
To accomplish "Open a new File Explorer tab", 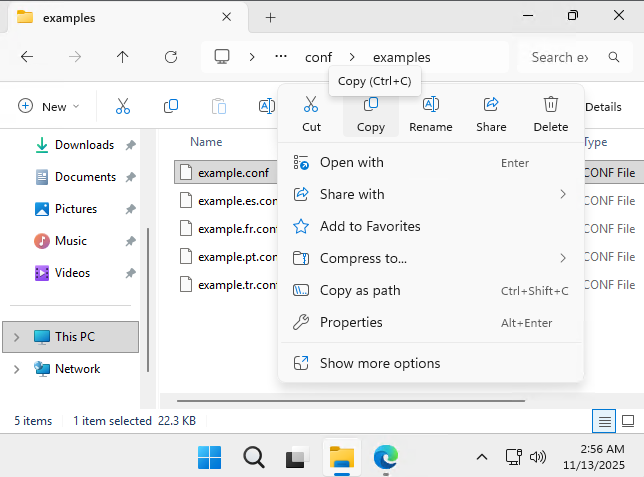I will 270,17.
